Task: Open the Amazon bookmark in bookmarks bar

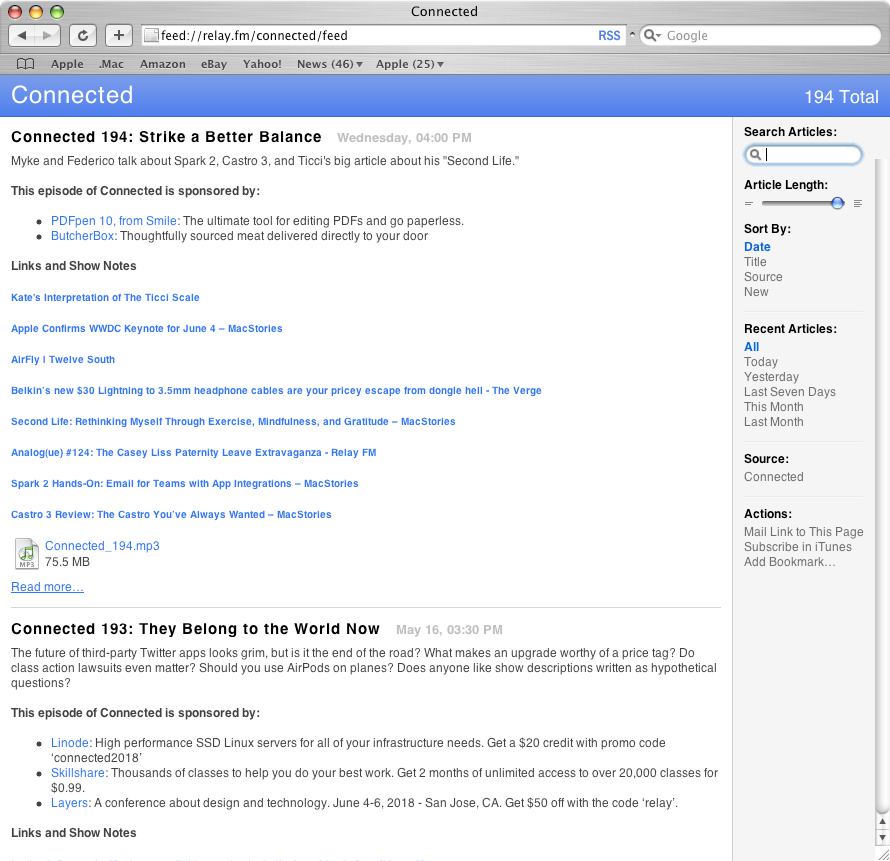Action: pos(162,64)
